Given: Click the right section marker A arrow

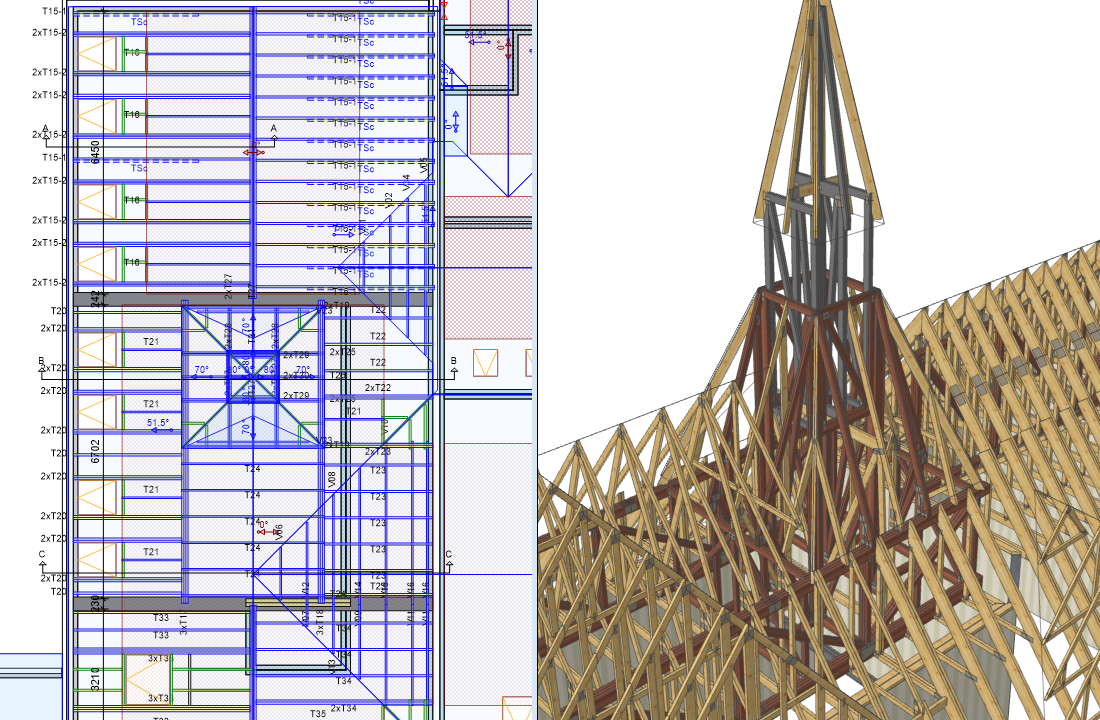Looking at the screenshot, I should (273, 131).
